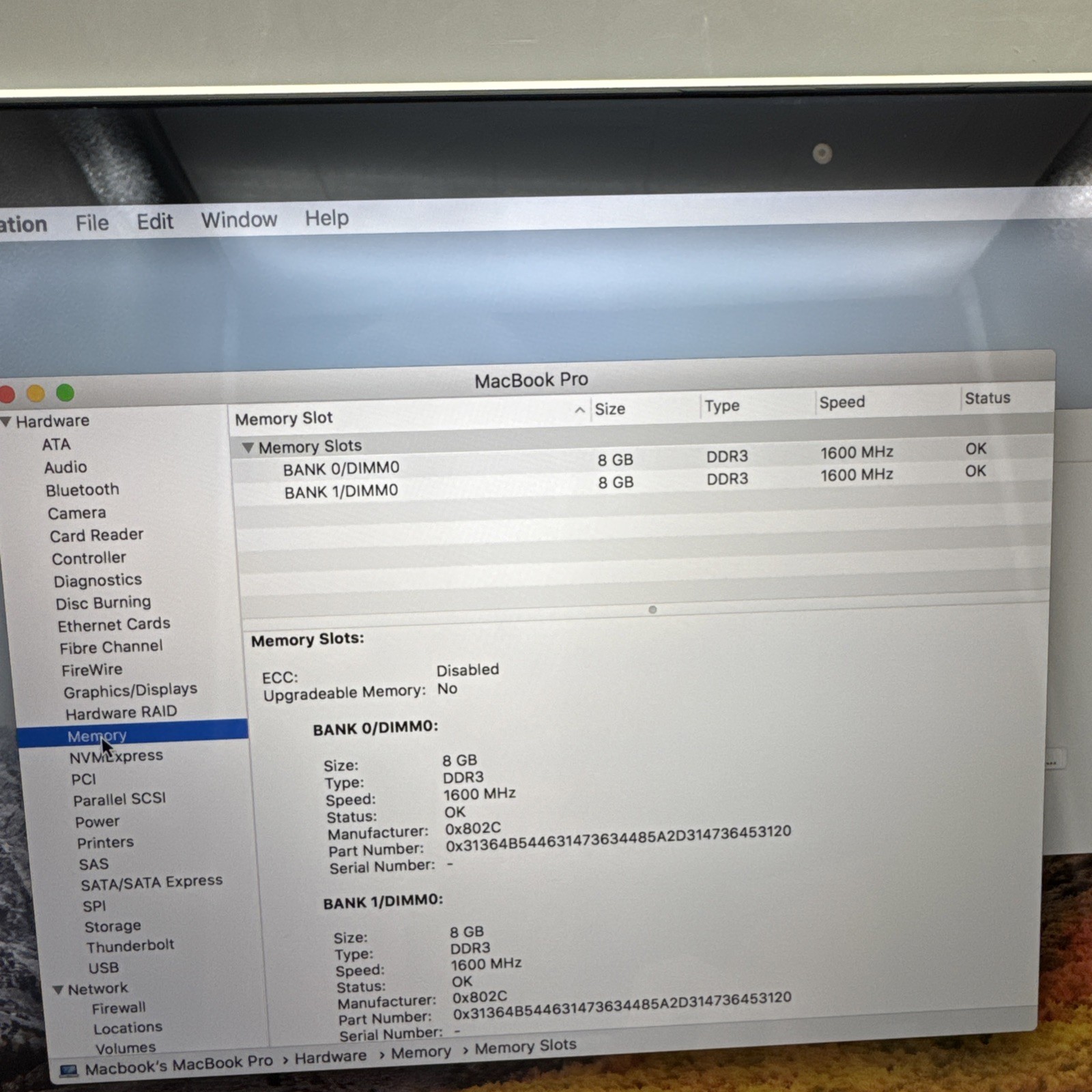This screenshot has width=1092, height=1092.
Task: Open the Window menu
Action: (239, 220)
